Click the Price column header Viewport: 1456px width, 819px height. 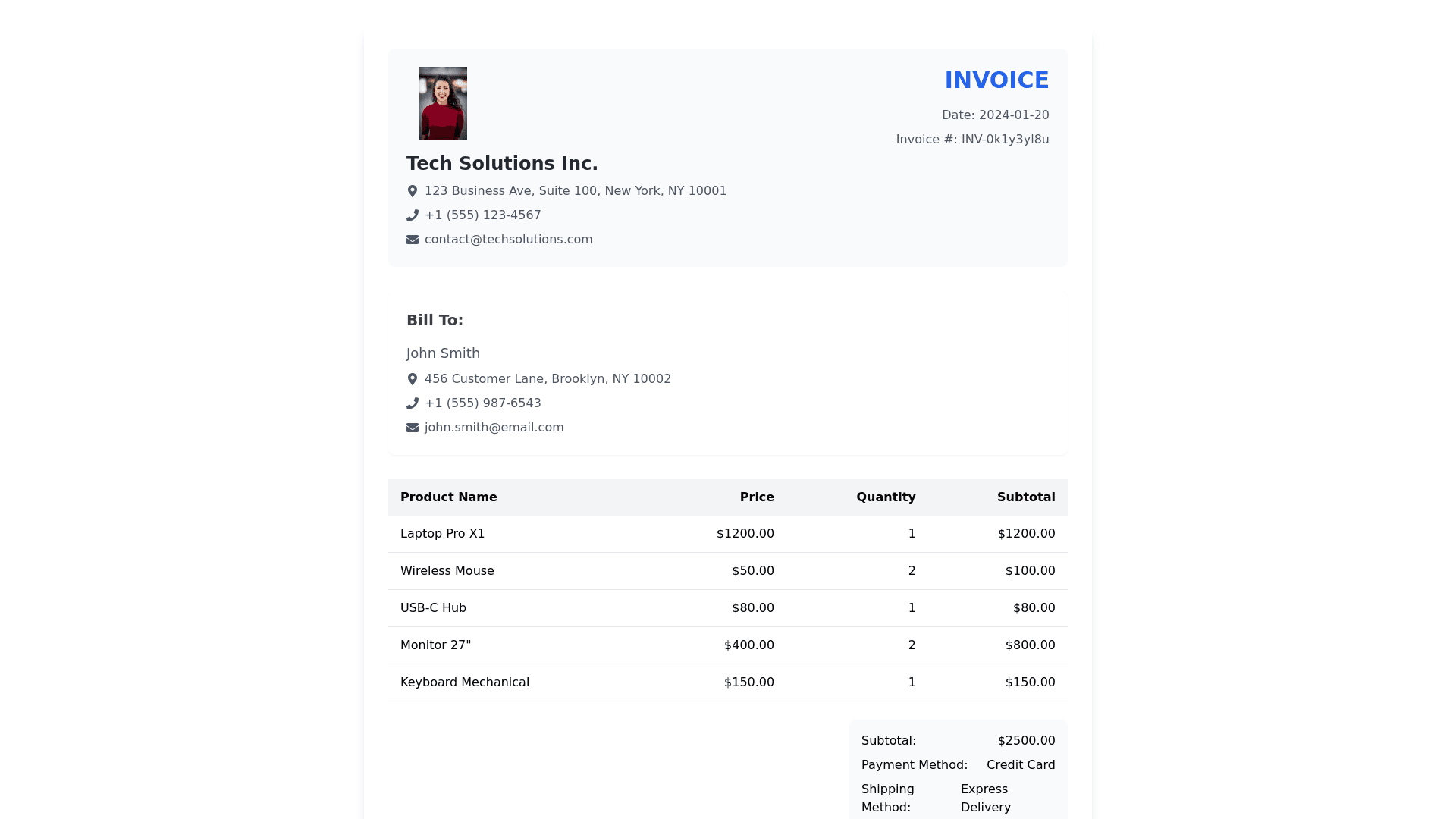coord(756,497)
